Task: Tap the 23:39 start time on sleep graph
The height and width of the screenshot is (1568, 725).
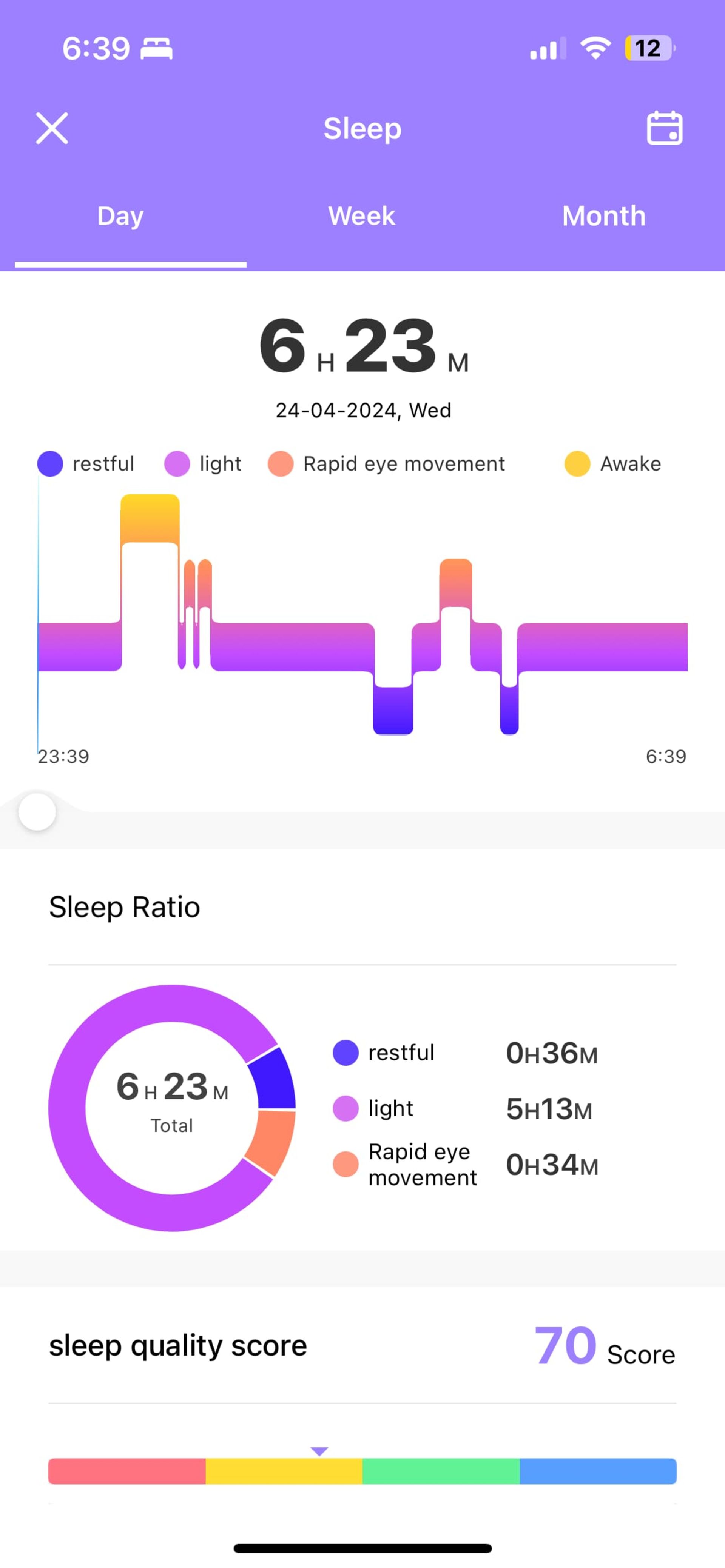Action: [62, 755]
